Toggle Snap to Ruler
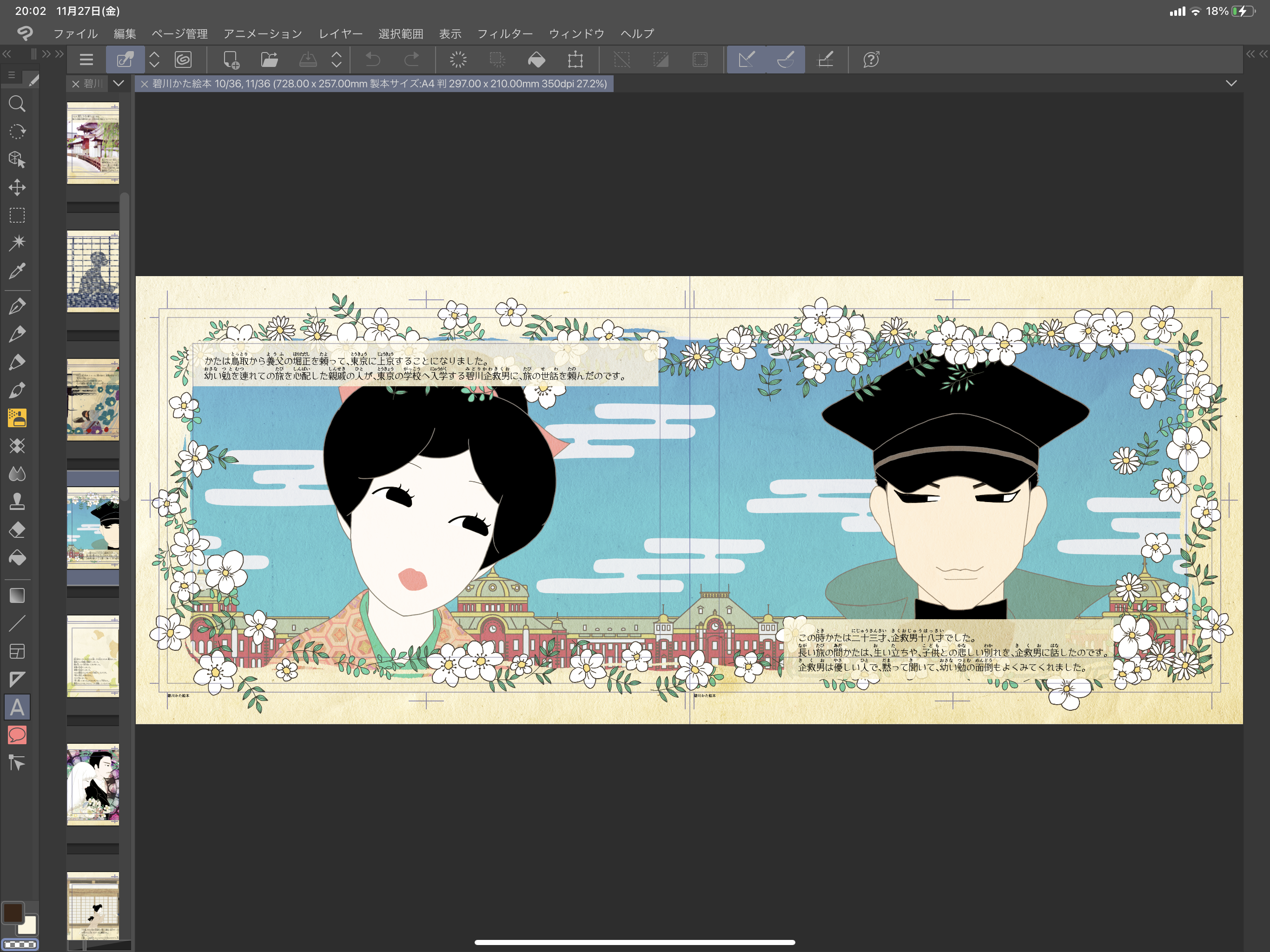 pyautogui.click(x=747, y=59)
